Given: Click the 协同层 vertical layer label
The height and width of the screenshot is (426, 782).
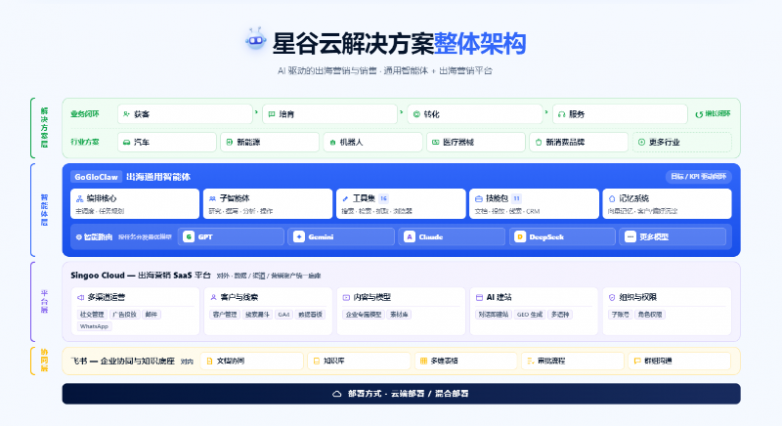Looking at the screenshot, I should pos(44,361).
